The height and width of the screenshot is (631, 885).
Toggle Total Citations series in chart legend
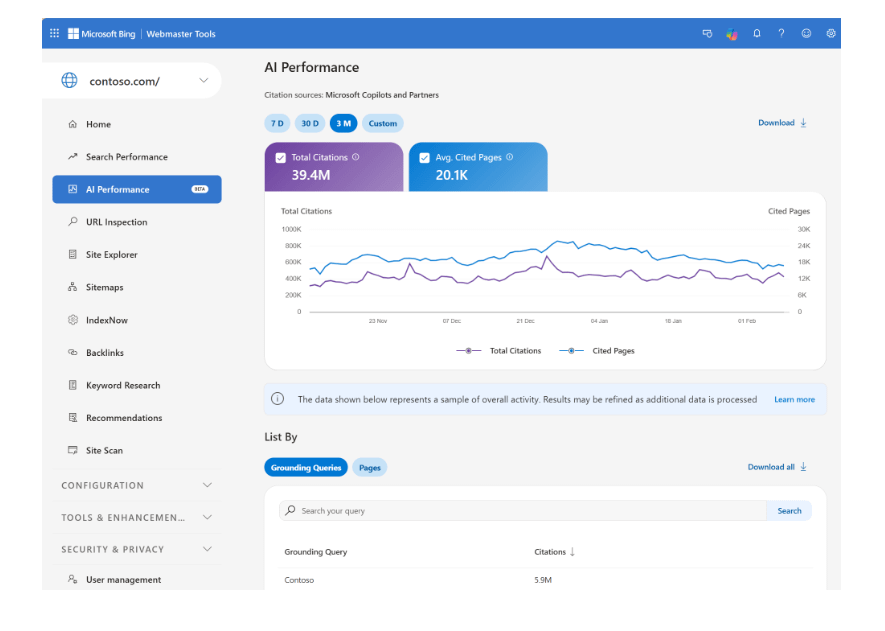coord(498,351)
